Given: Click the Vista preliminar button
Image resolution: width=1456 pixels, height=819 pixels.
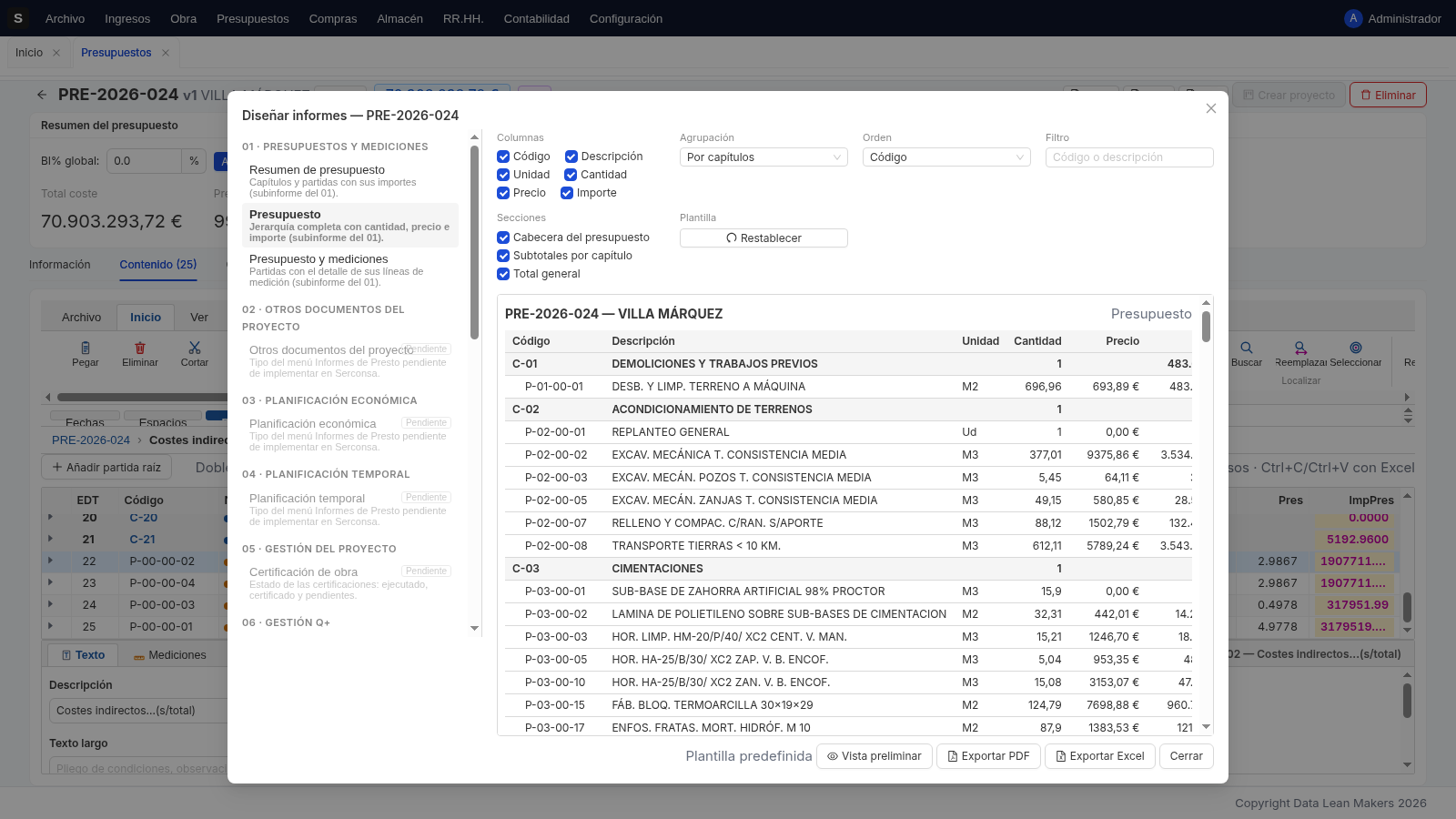Looking at the screenshot, I should tap(874, 756).
